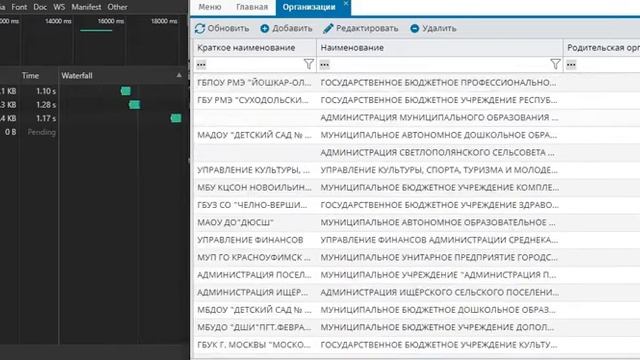Viewport: 640px width, 360px height.
Task: Open filter operator menu in Наименование column
Action: [324, 64]
